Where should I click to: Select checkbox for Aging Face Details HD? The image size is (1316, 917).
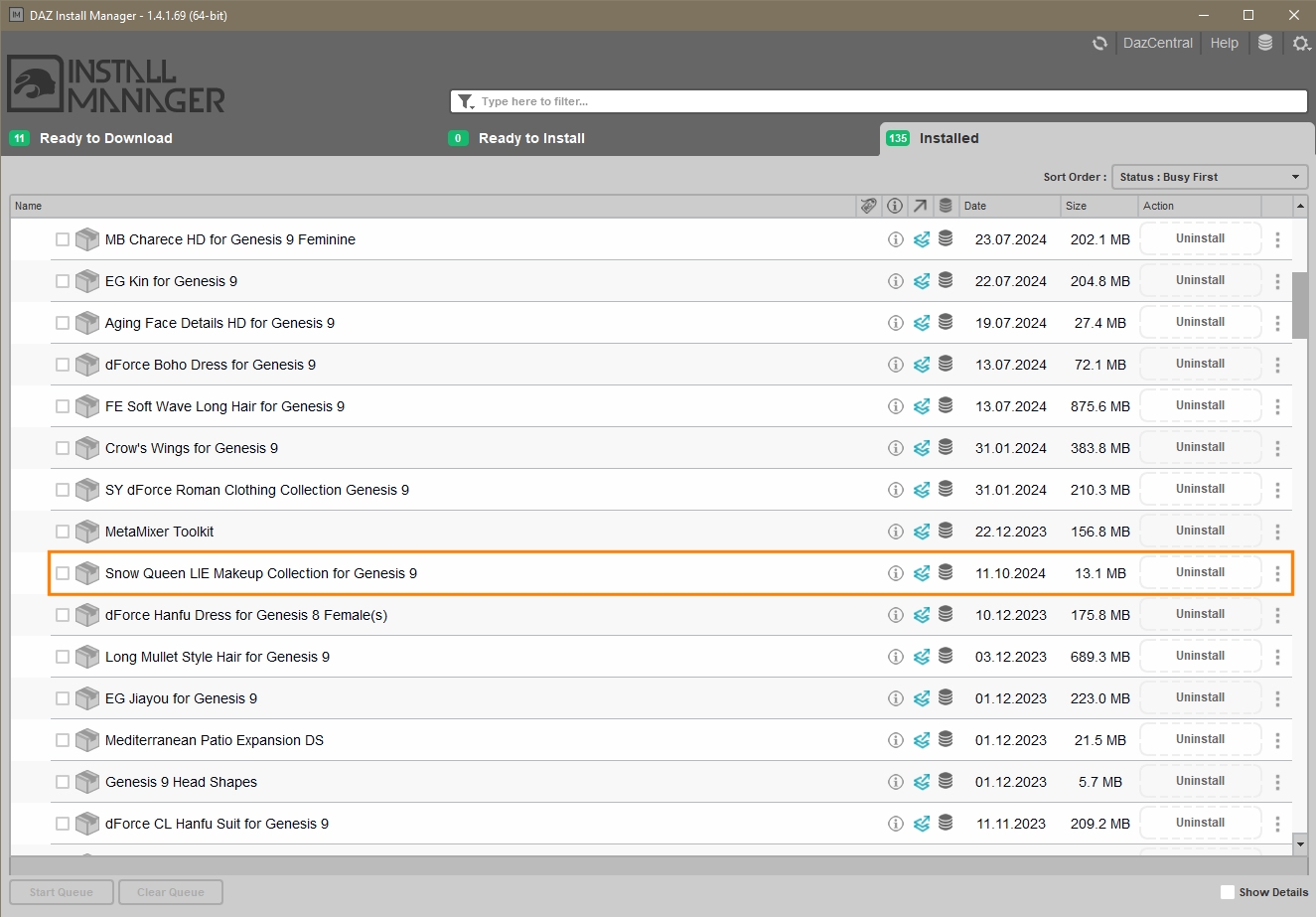click(63, 323)
